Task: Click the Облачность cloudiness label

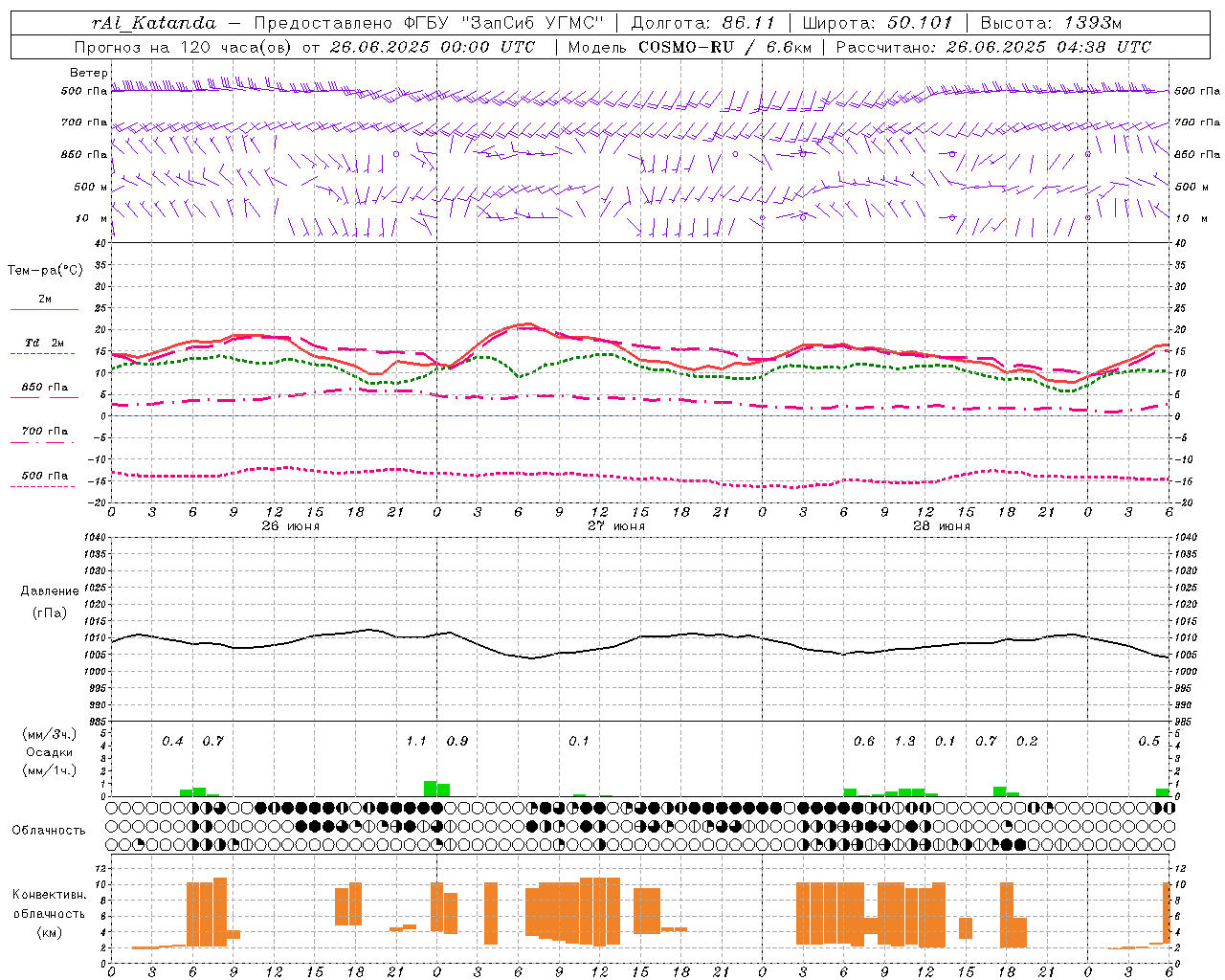Action: 49,831
